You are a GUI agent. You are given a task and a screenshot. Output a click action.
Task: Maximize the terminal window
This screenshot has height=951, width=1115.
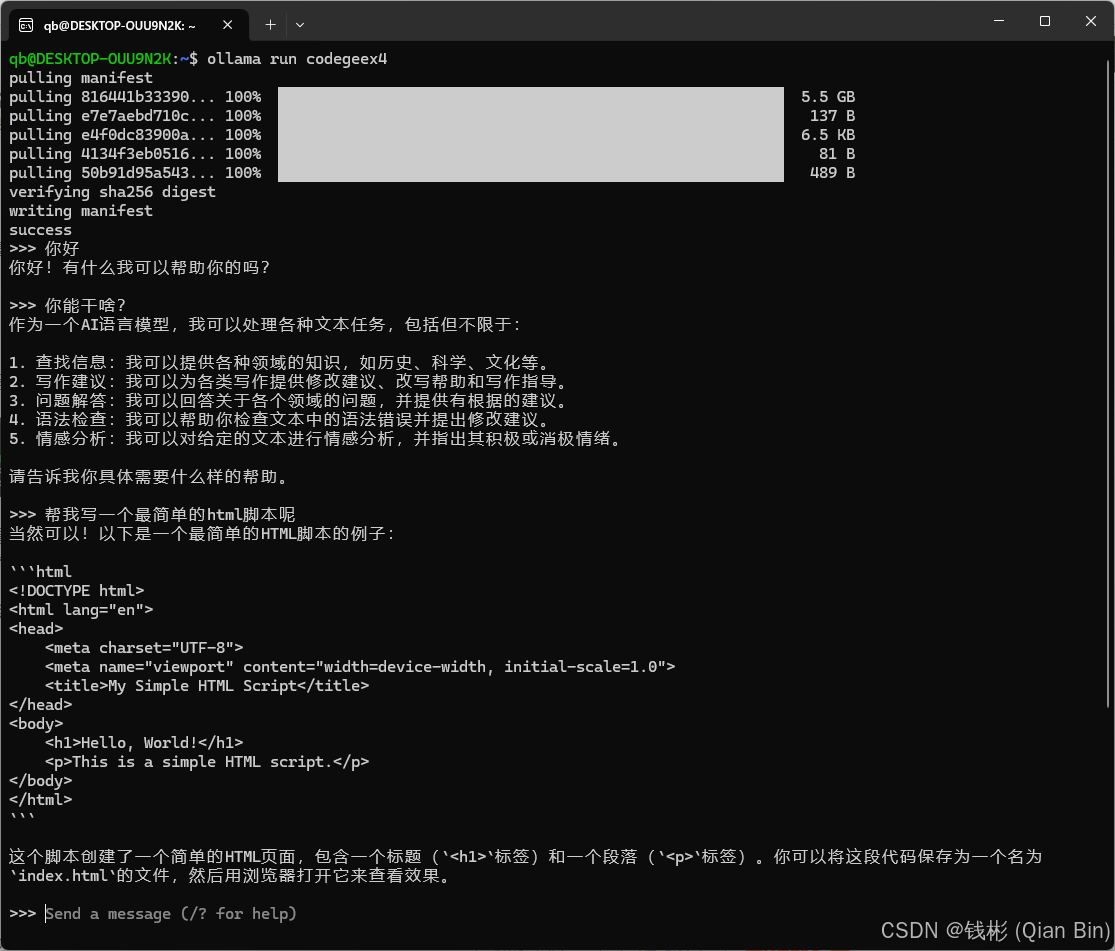1045,21
